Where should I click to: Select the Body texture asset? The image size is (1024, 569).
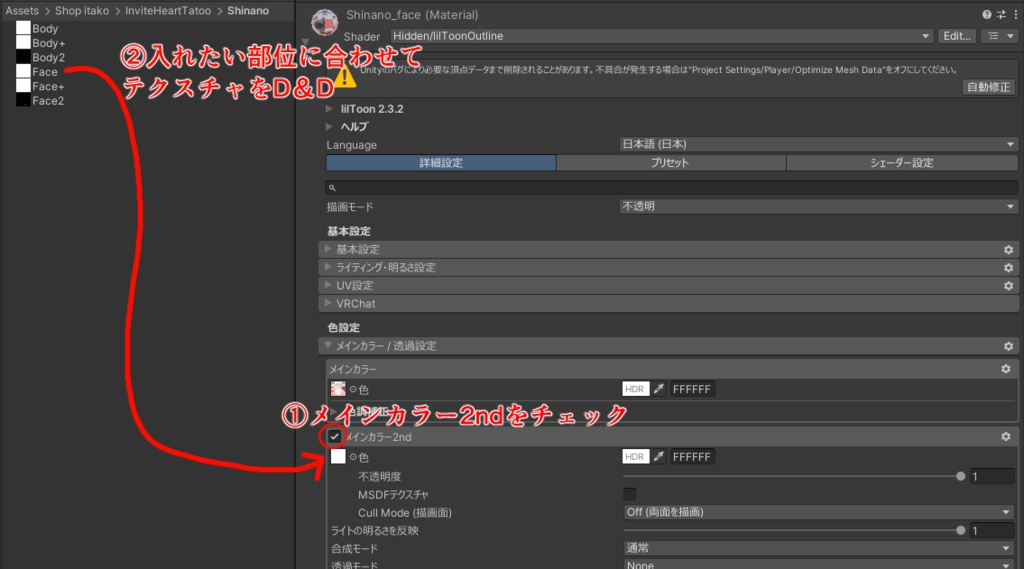(37, 28)
